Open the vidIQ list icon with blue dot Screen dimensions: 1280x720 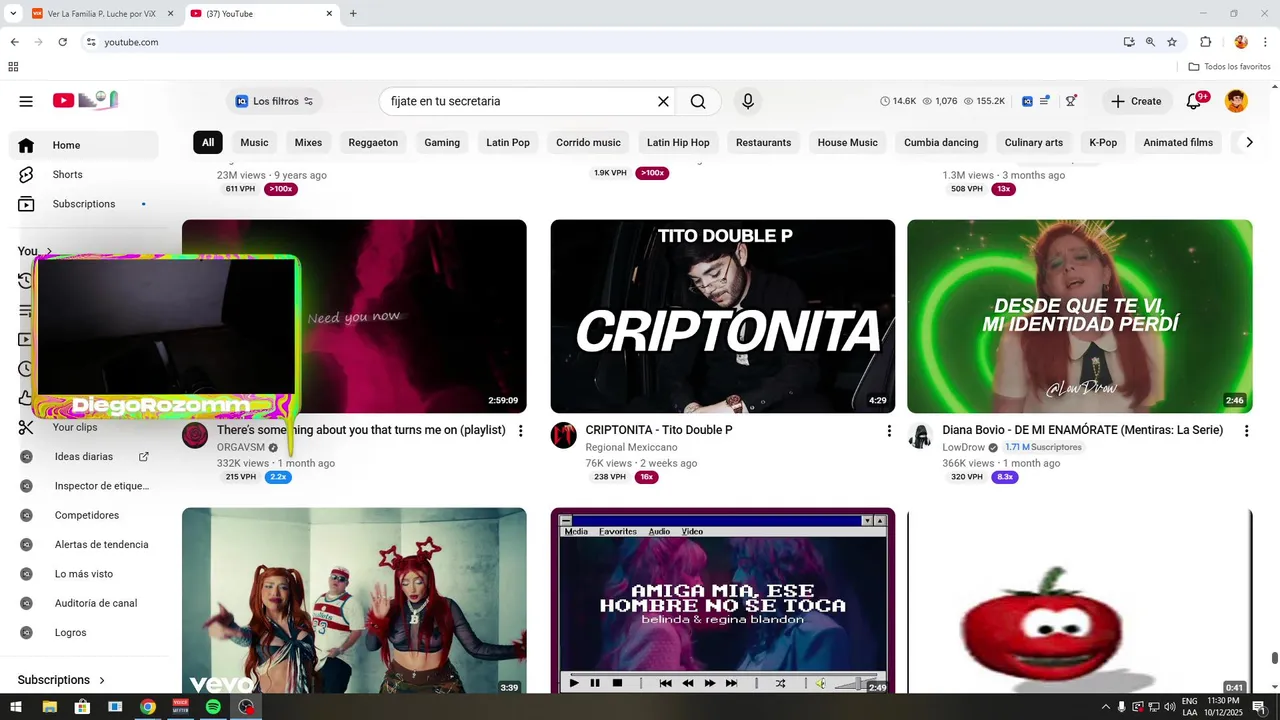(x=1045, y=101)
